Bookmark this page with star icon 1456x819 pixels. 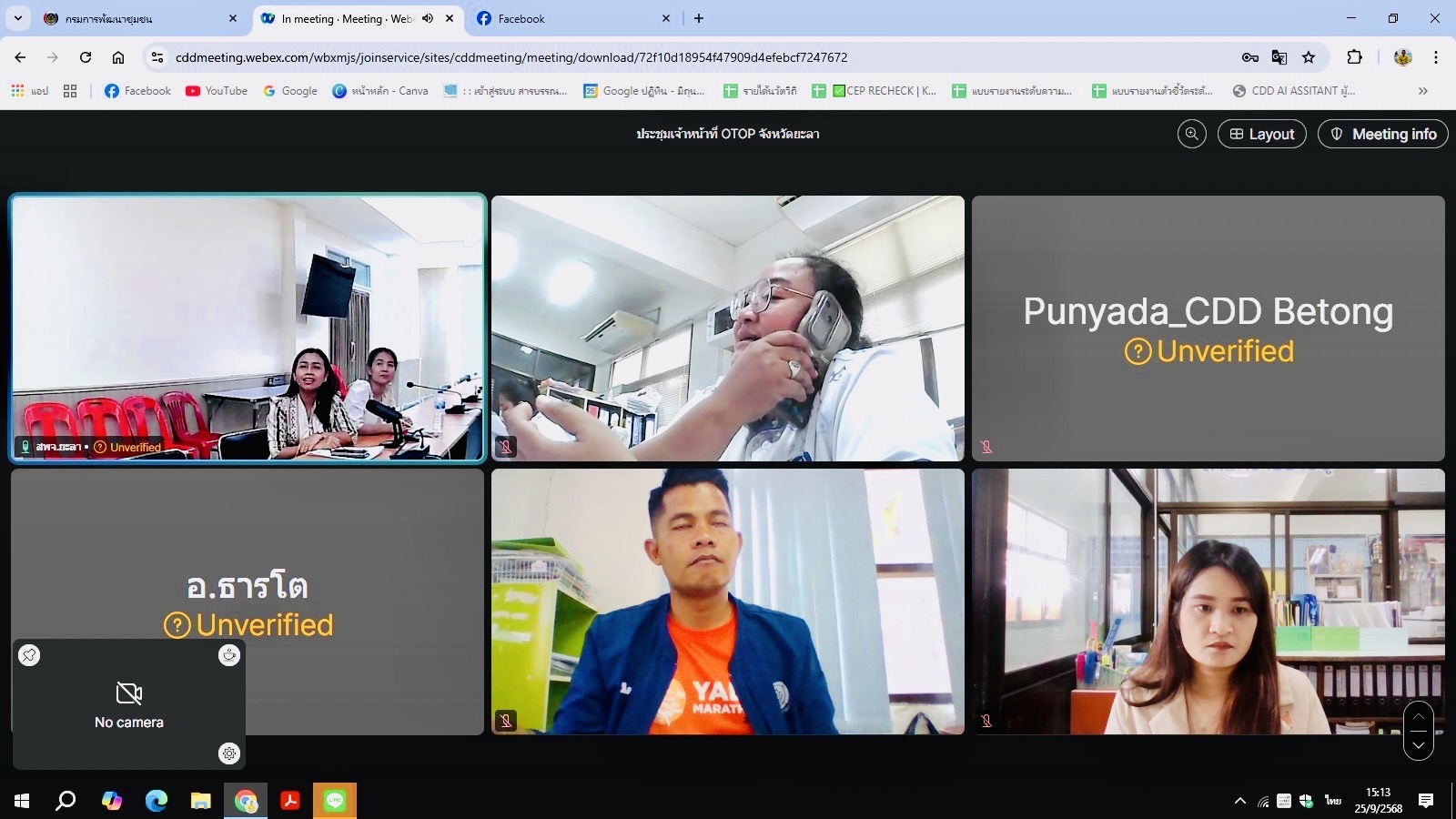pyautogui.click(x=1309, y=57)
